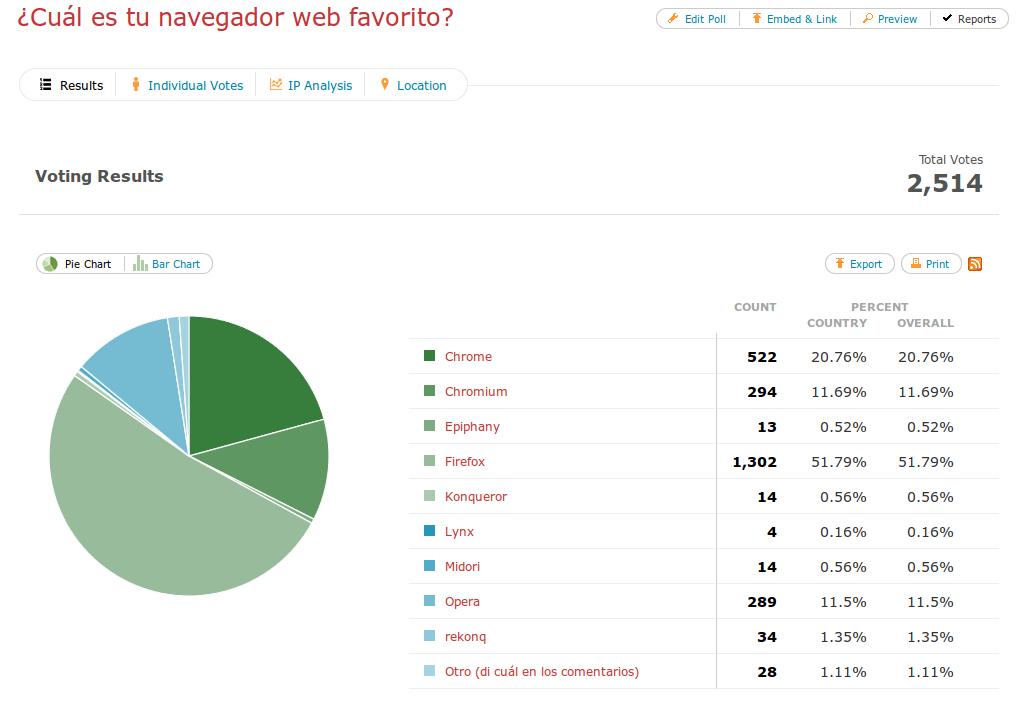Click the printer icon on Print button

click(x=915, y=264)
